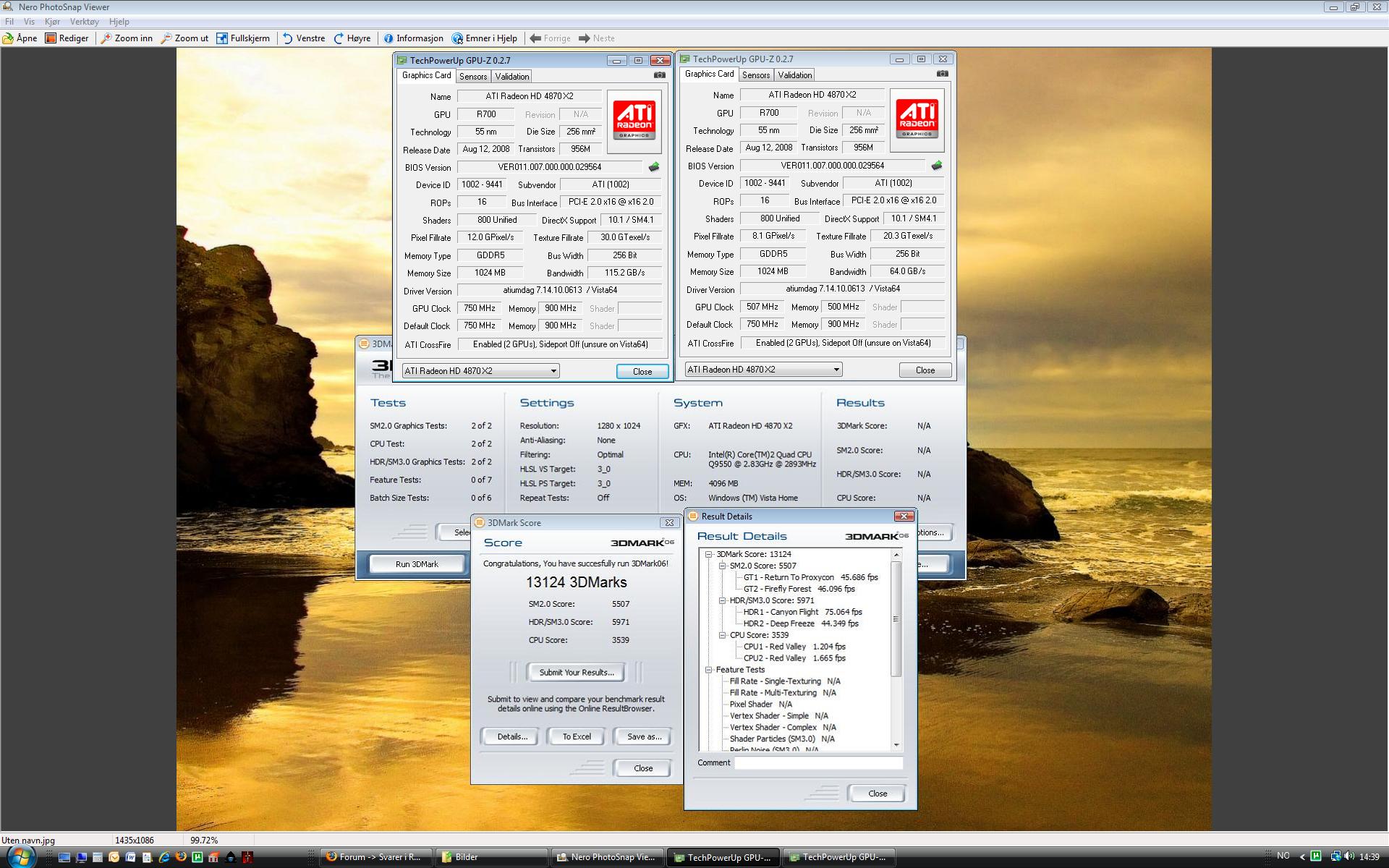Select GT1 - Return To Proxycon tree row
The image size is (1389, 868).
810,577
